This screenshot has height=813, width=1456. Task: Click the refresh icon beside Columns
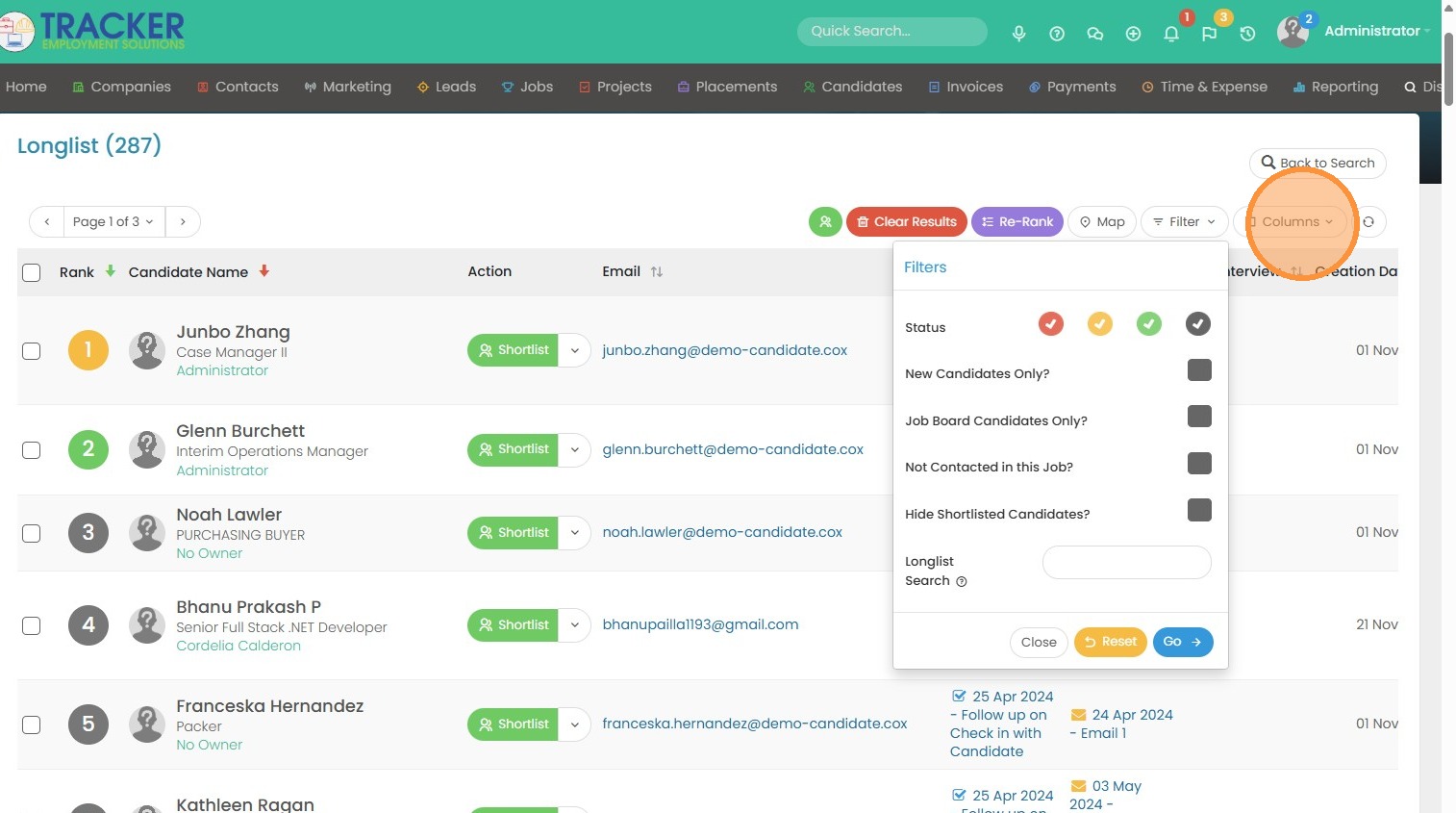(1368, 221)
